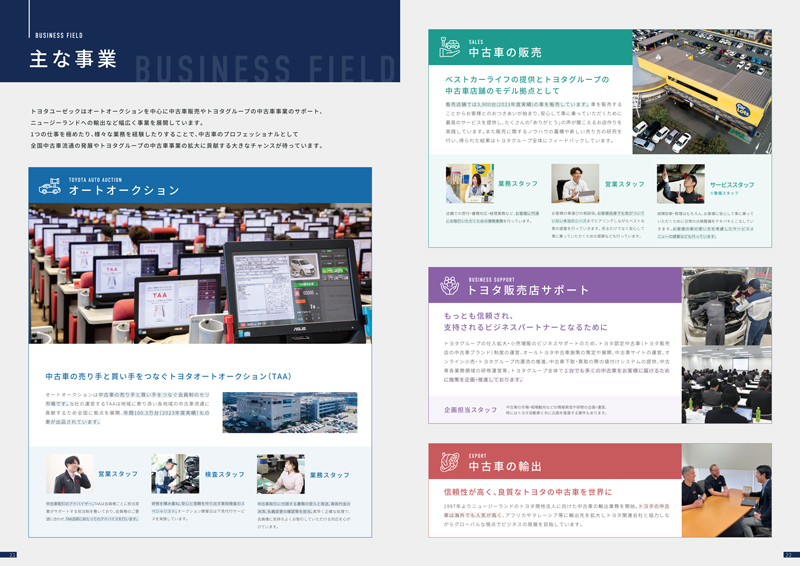
Task: Click the flower-in-hands business support icon
Action: point(449,286)
